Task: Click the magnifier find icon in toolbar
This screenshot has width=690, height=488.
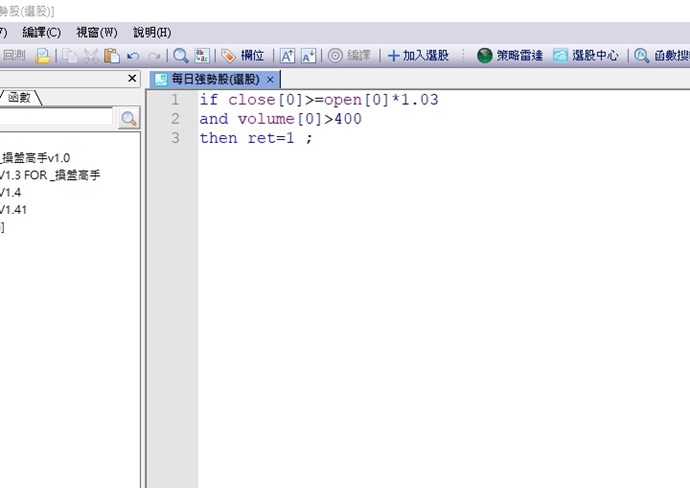Action: coord(181,56)
